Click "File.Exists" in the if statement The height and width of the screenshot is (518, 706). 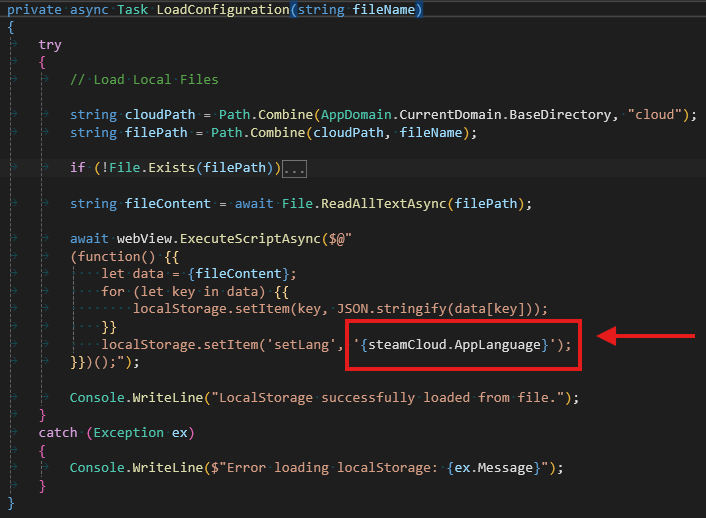coord(152,168)
